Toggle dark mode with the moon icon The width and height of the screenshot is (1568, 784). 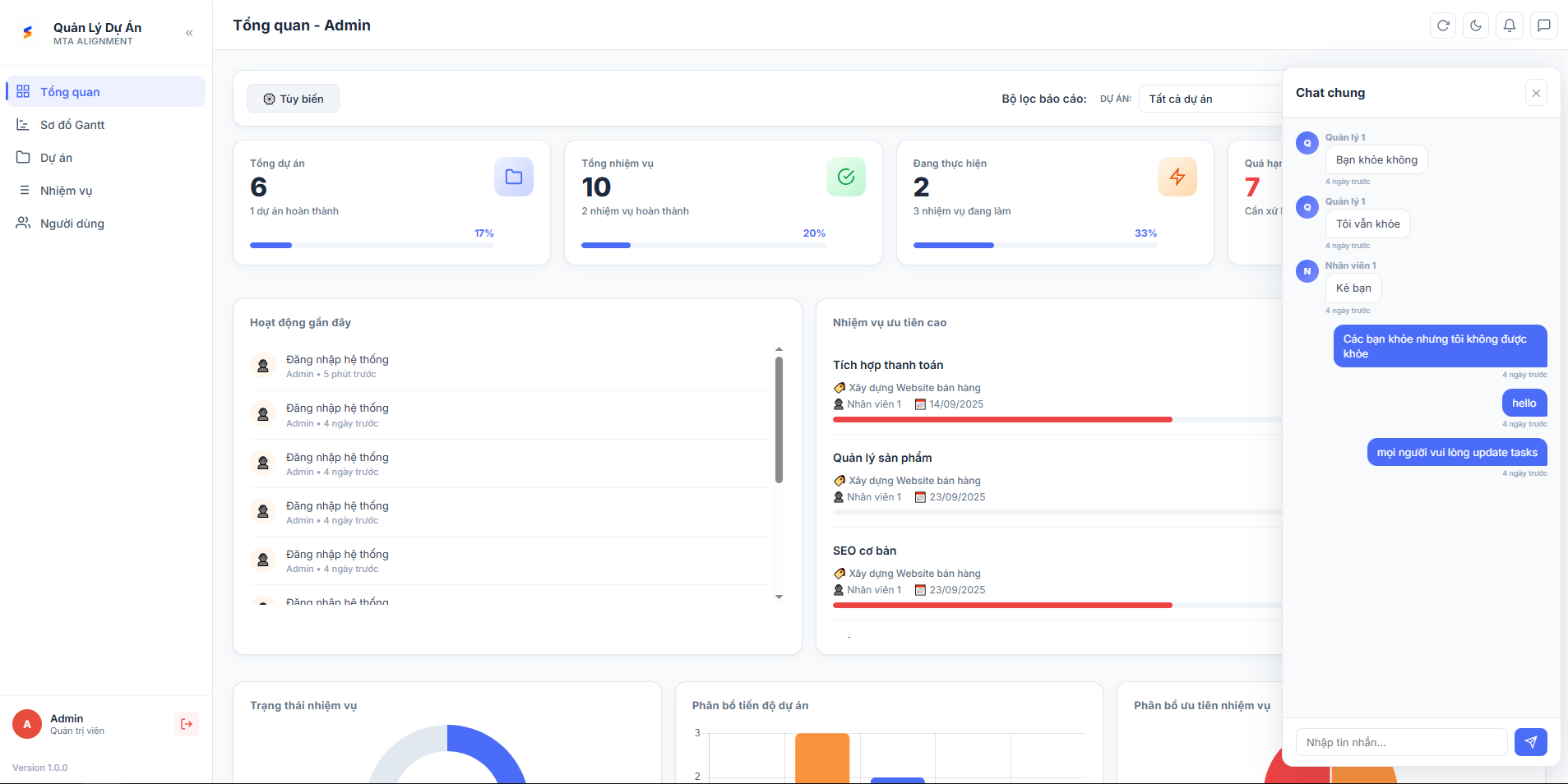click(x=1476, y=25)
